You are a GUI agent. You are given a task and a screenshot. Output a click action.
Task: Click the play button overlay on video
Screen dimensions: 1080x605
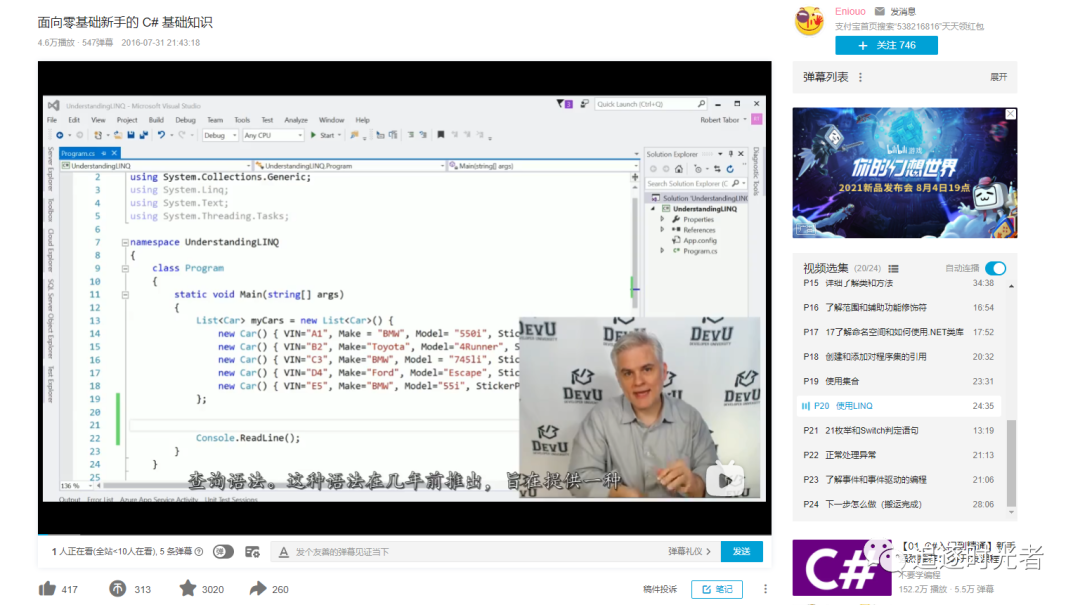pyautogui.click(x=725, y=480)
